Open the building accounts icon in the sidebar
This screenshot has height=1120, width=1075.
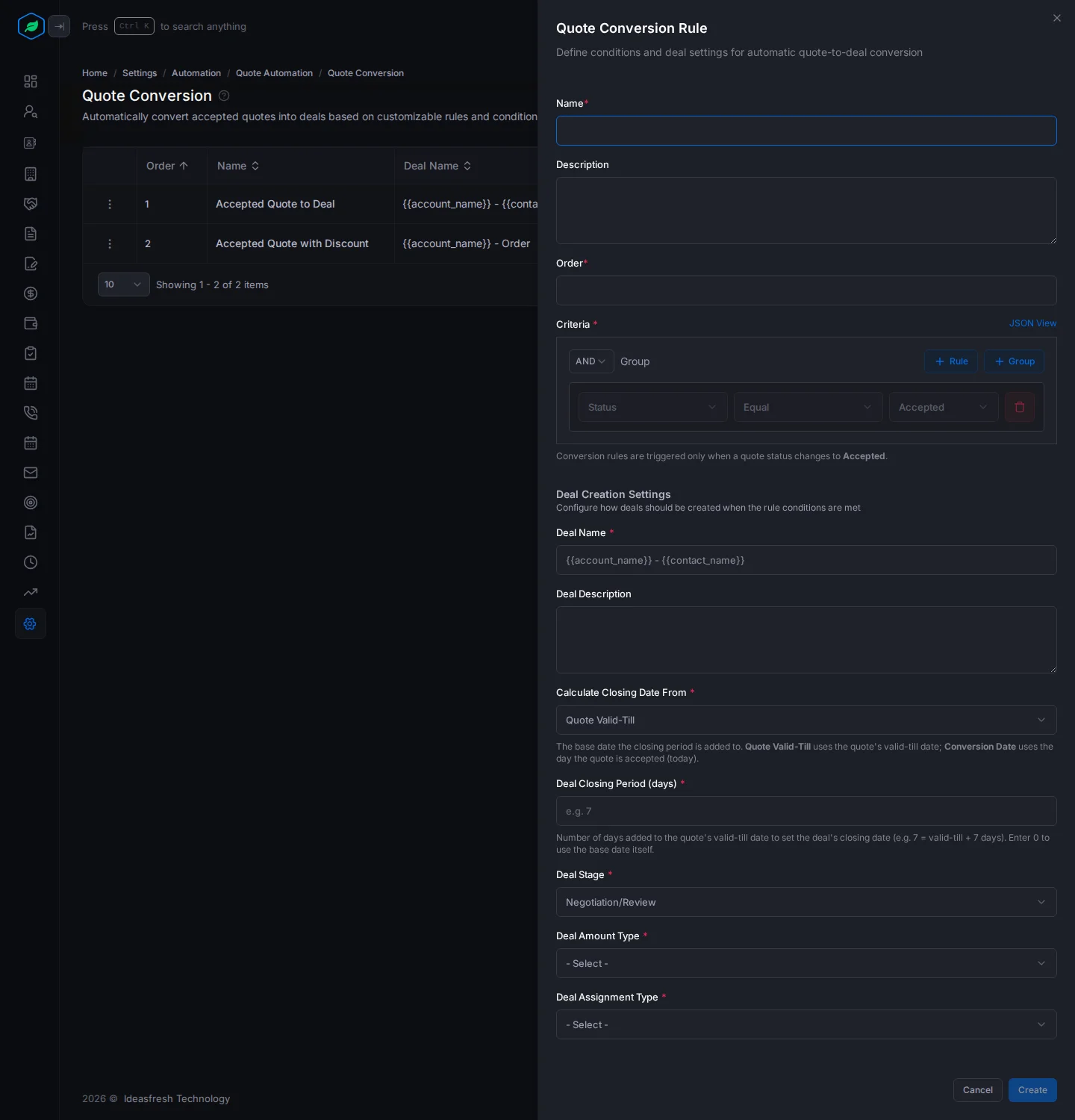pyautogui.click(x=31, y=174)
